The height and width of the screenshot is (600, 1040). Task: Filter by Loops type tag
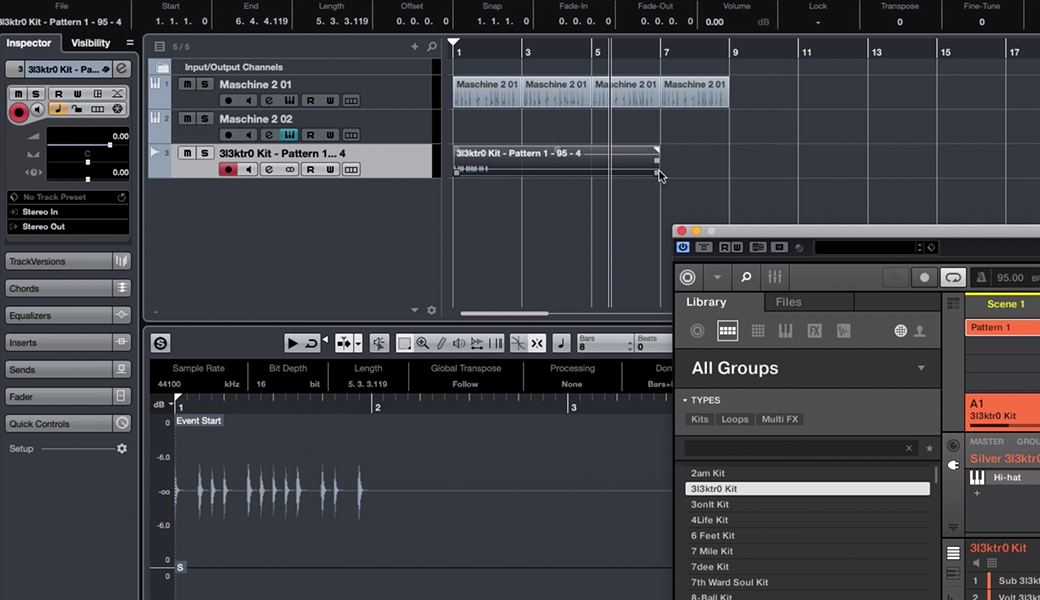pos(734,419)
